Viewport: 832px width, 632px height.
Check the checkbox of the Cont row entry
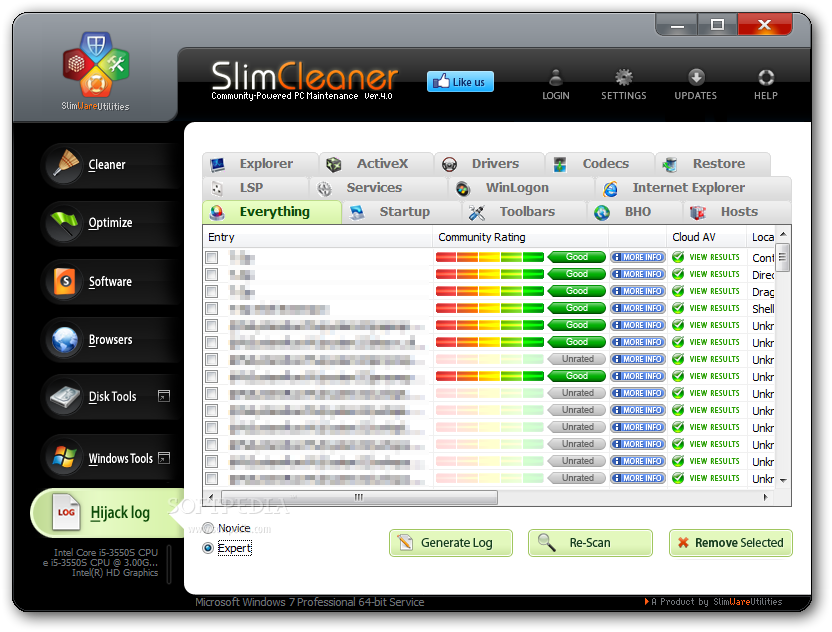coord(212,257)
